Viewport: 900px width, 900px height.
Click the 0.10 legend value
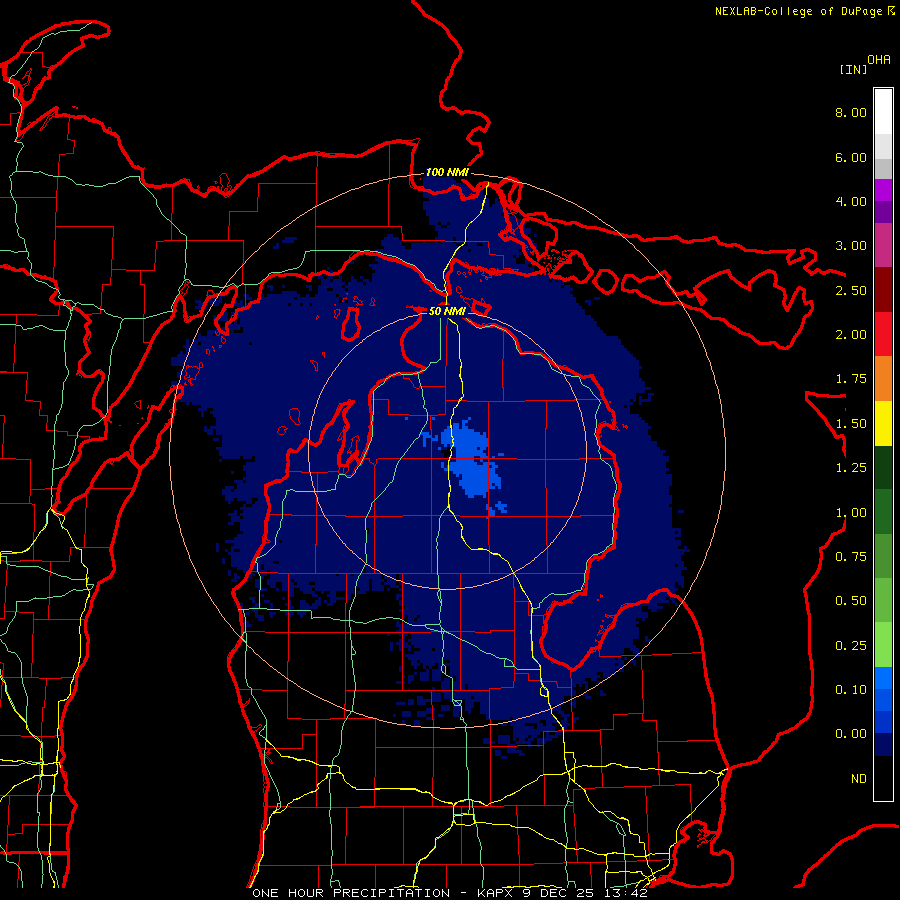tap(851, 690)
